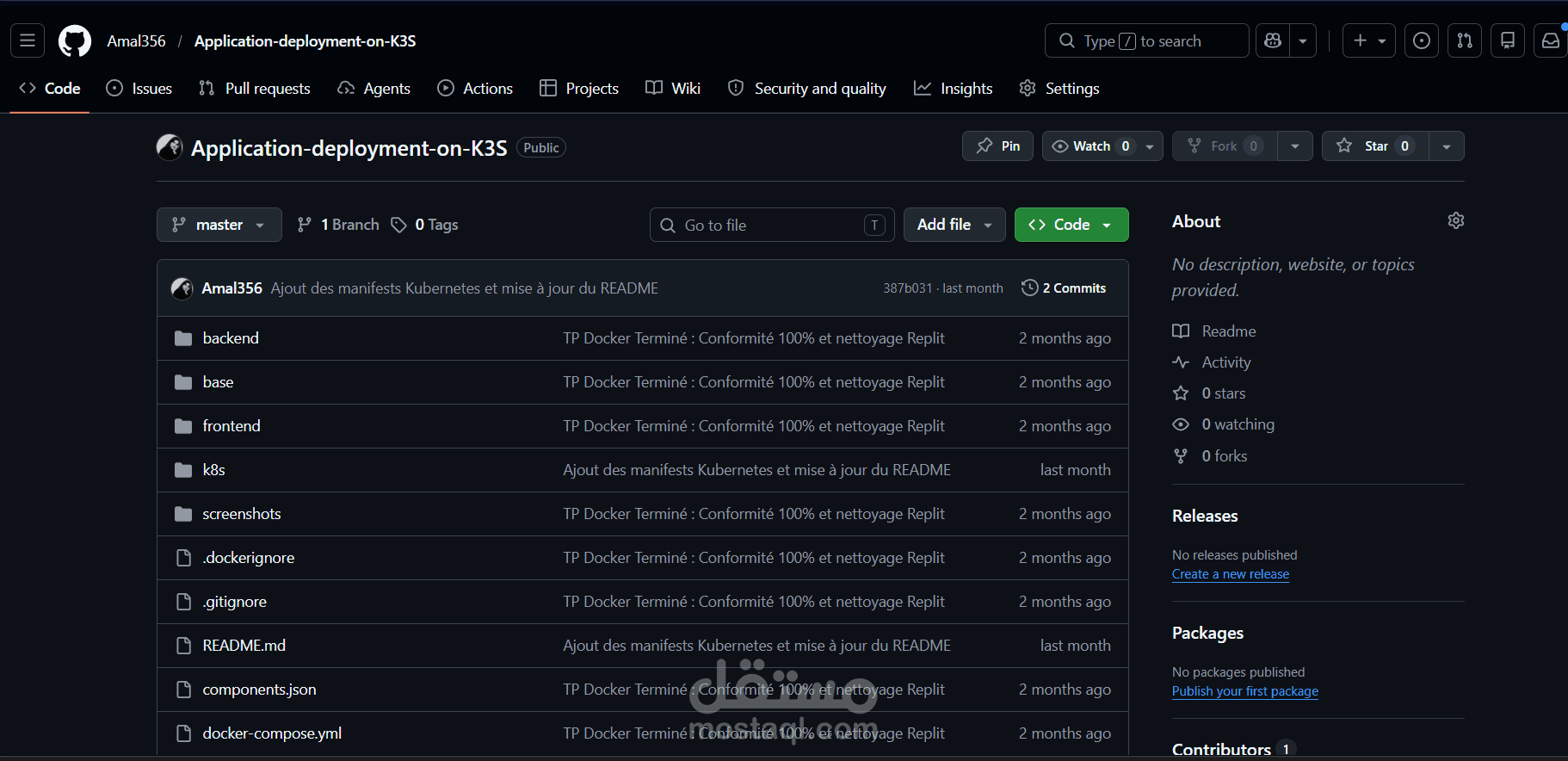Switch to the Insights tab
This screenshot has width=1568, height=761.
(x=954, y=89)
